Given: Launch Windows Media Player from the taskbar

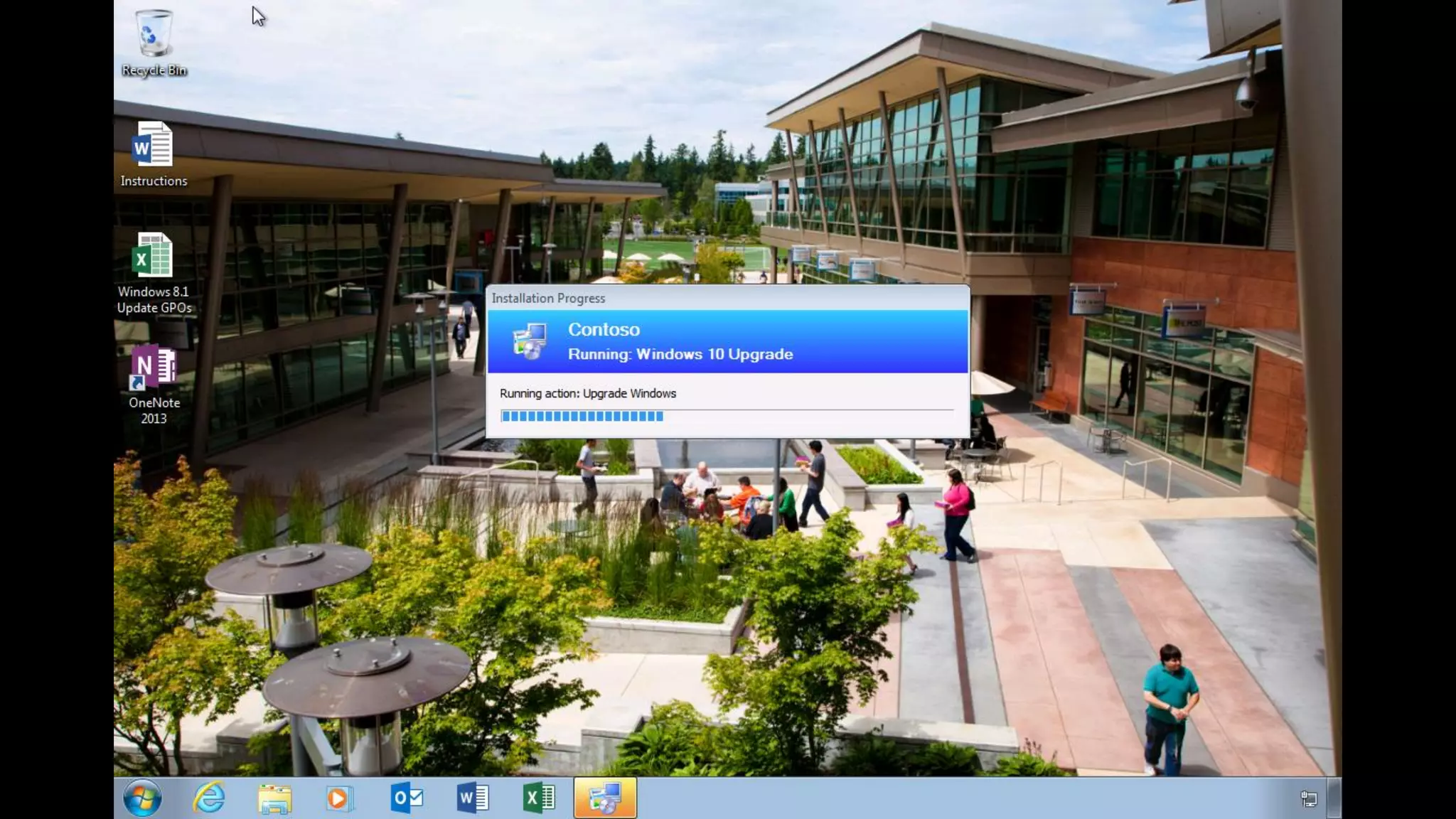Looking at the screenshot, I should [x=339, y=798].
